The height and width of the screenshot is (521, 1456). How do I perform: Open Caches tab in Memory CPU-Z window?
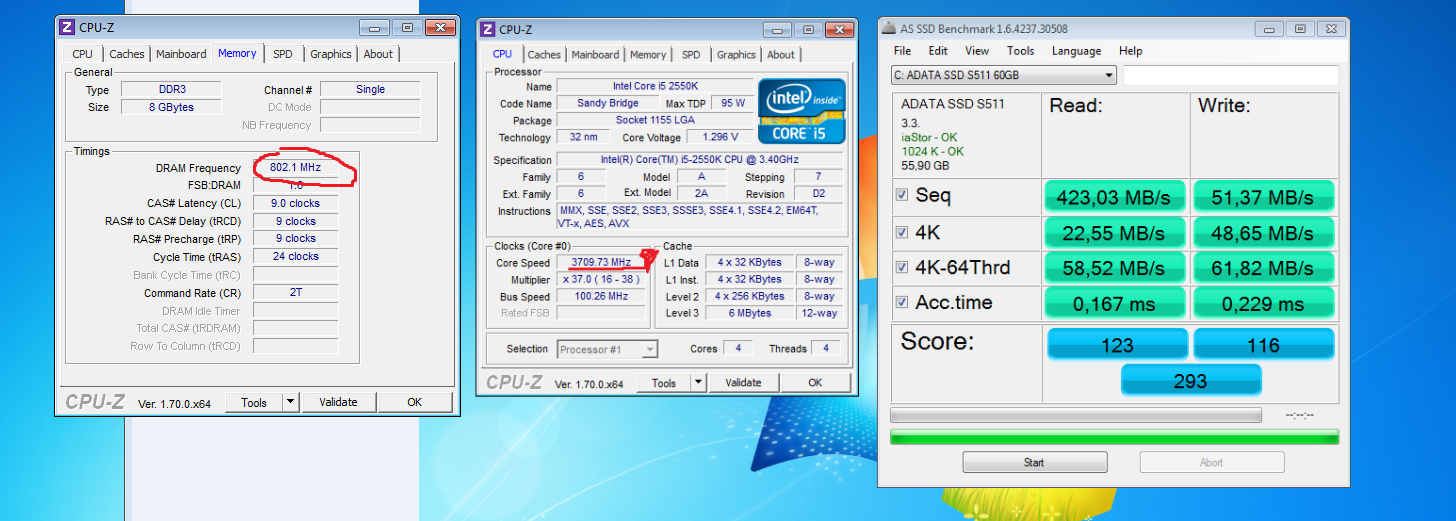pos(127,54)
